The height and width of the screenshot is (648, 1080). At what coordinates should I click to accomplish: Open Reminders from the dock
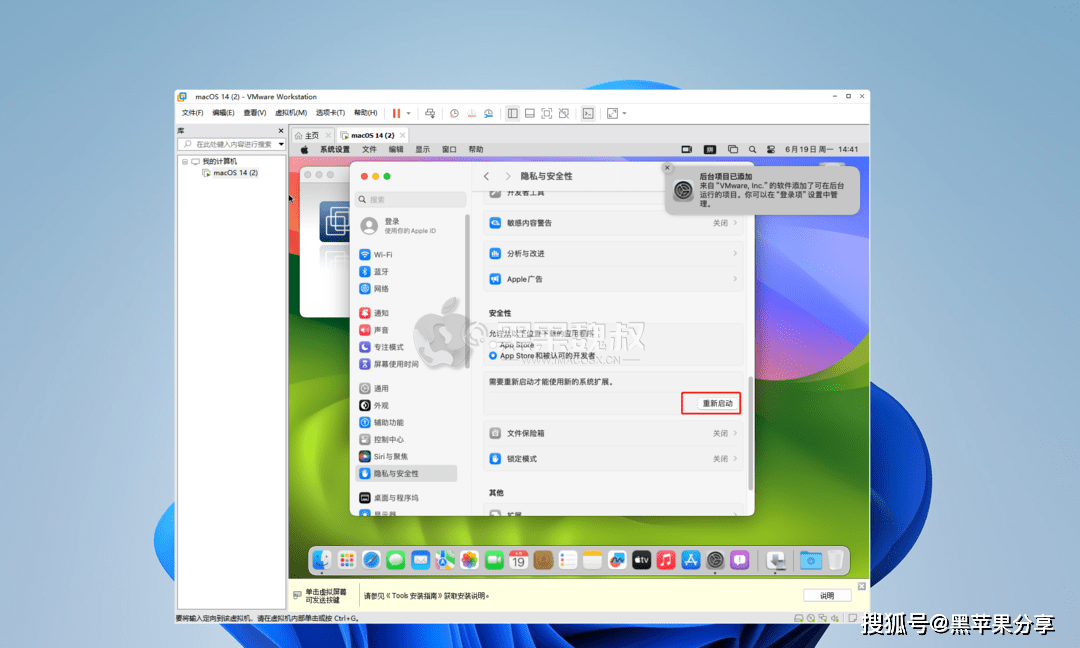pos(568,560)
